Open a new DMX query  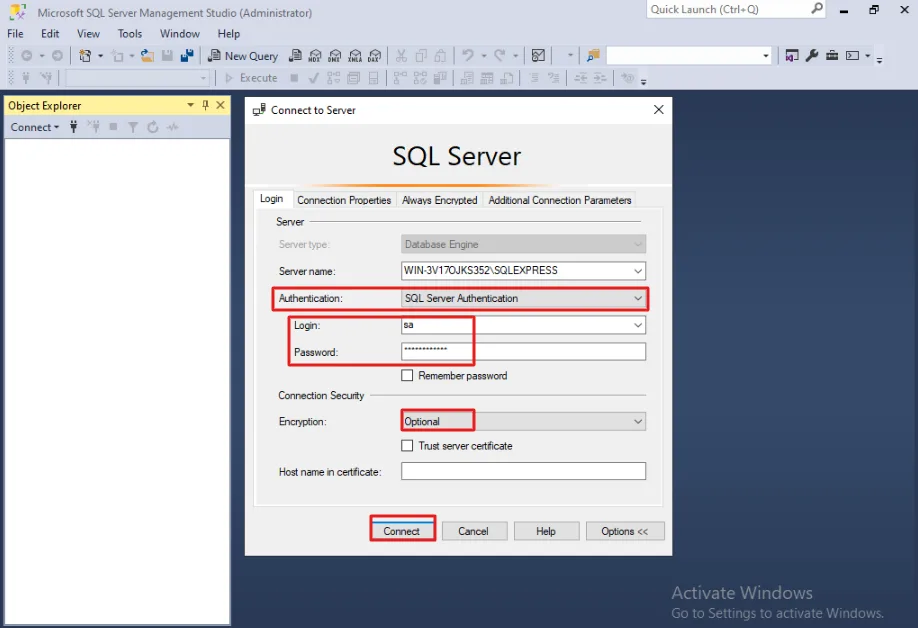pos(335,56)
